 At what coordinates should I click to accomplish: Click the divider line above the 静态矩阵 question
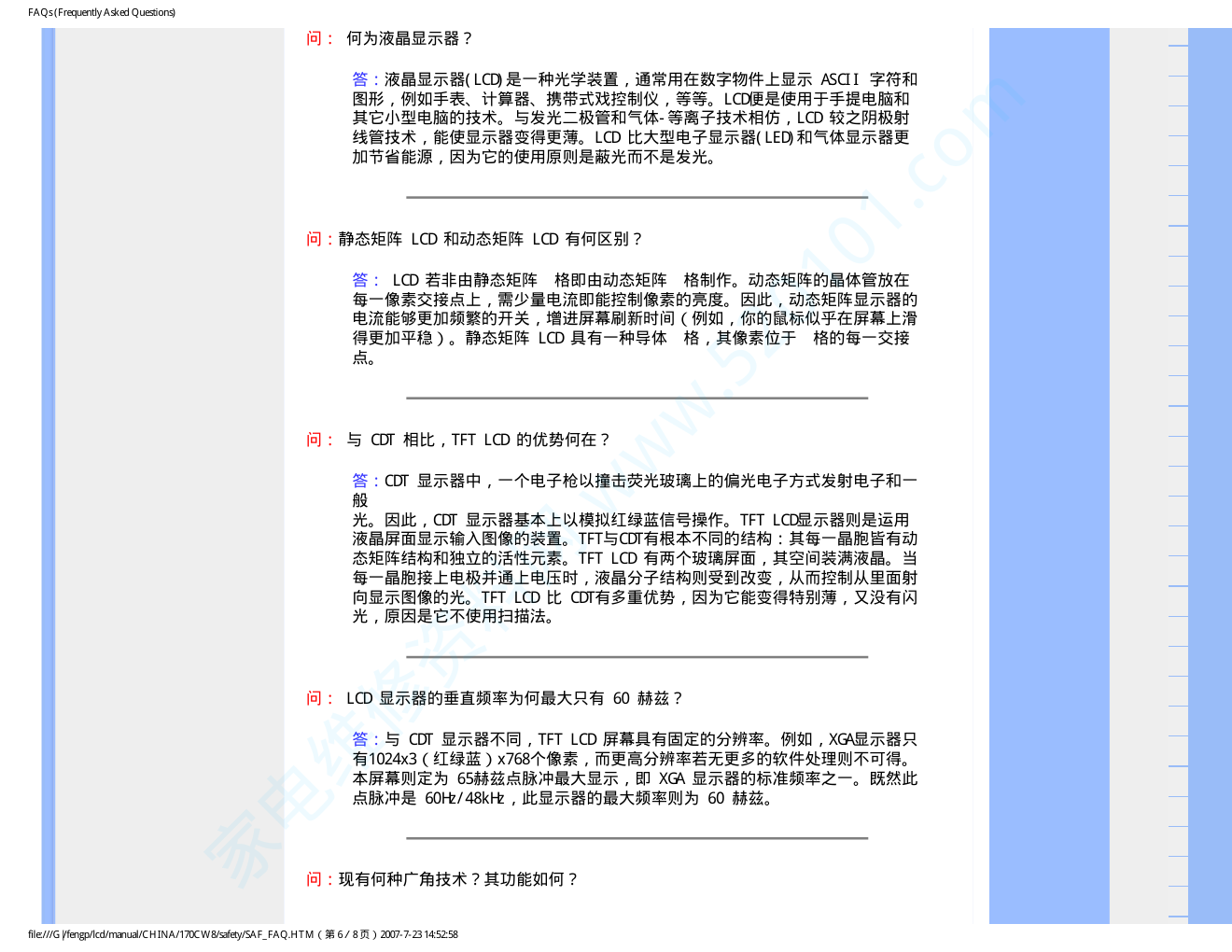[x=637, y=198]
